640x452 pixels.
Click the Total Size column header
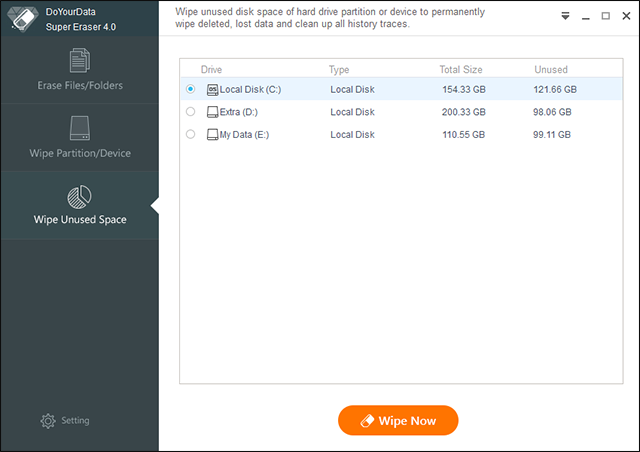pyautogui.click(x=461, y=69)
